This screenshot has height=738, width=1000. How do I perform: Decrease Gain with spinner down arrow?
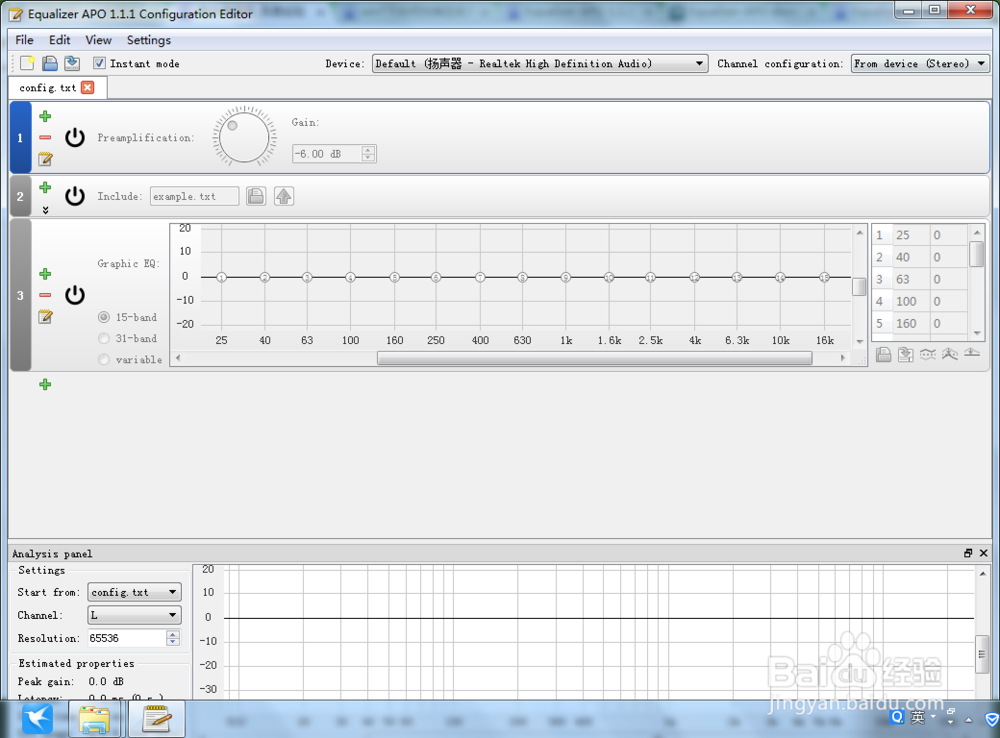point(368,158)
